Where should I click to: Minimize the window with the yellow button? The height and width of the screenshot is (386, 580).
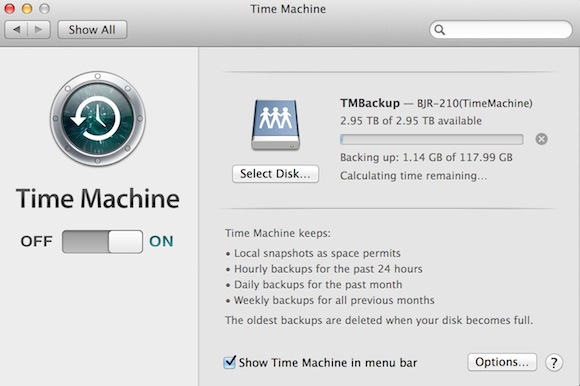(27, 8)
